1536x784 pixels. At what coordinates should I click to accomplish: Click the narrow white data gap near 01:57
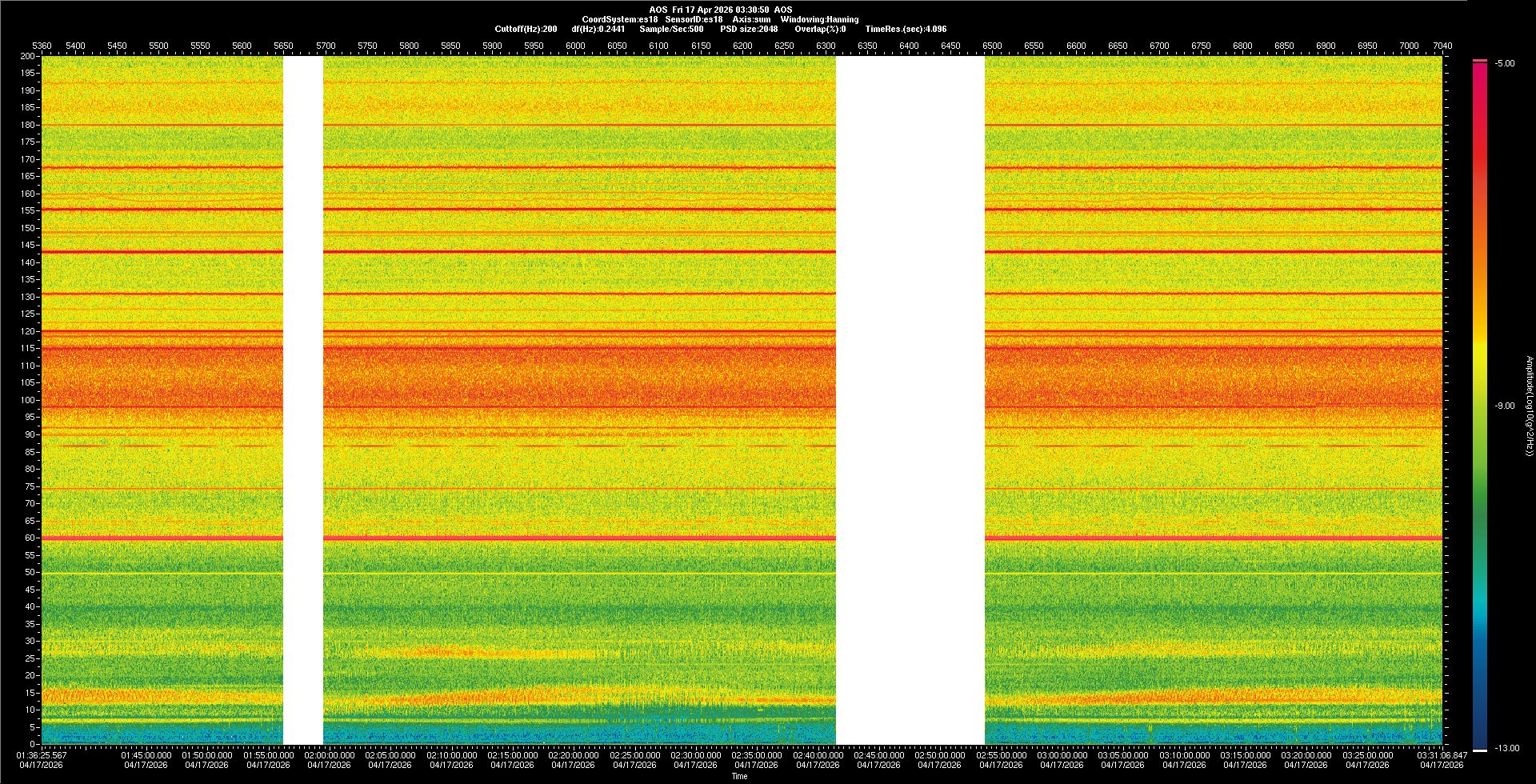[303, 400]
